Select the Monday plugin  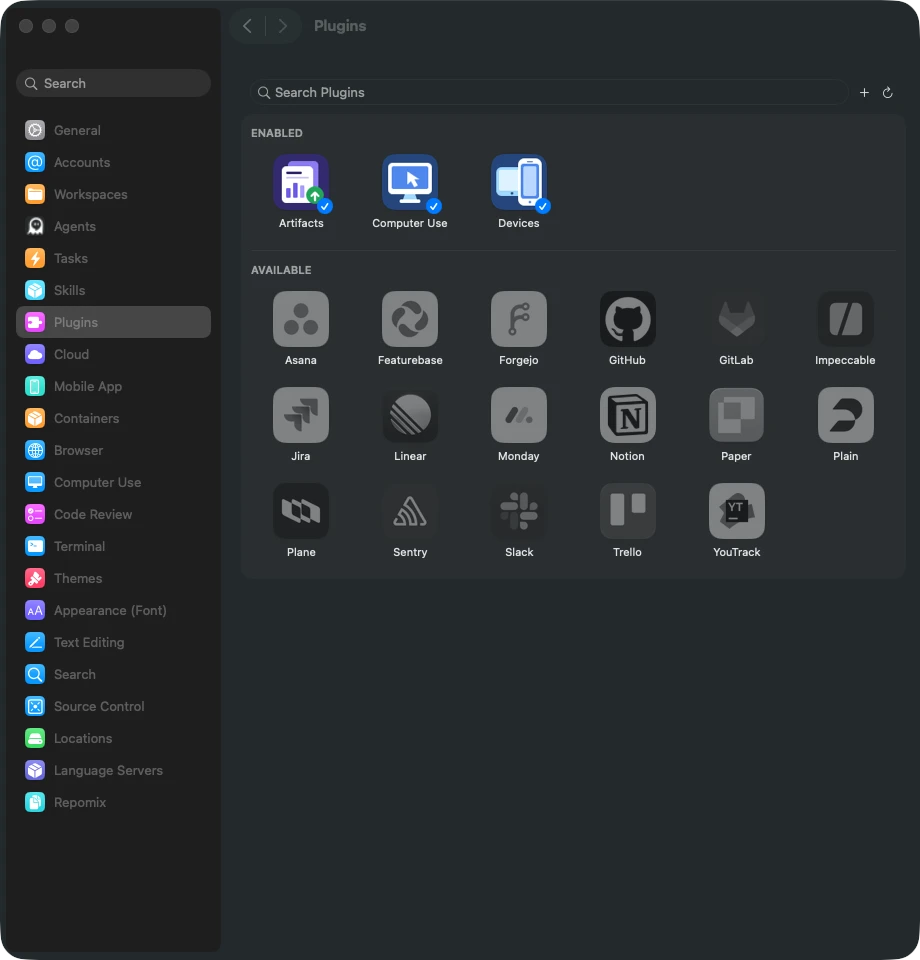point(518,415)
